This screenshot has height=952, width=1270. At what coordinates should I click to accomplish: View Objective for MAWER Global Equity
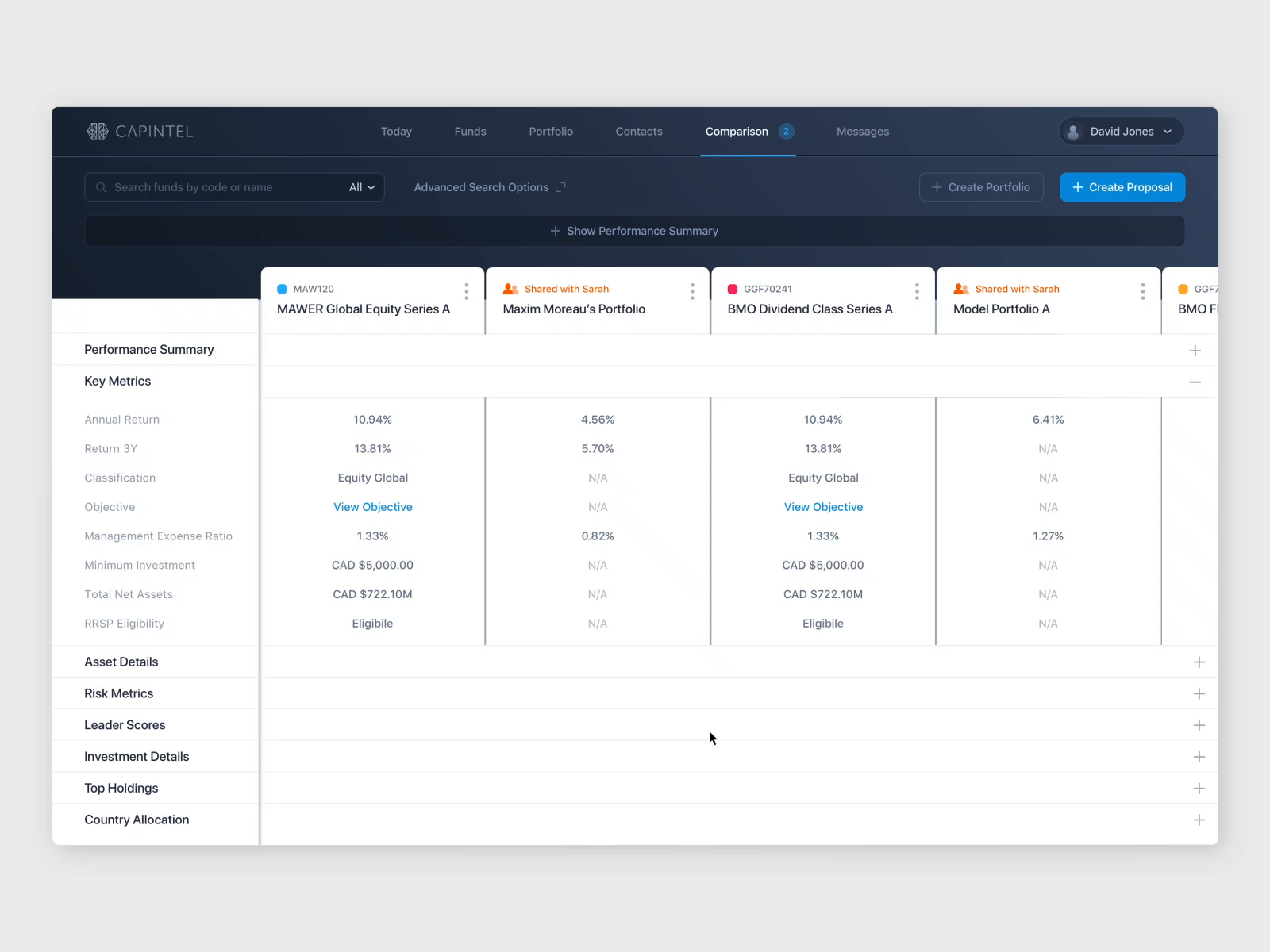372,507
